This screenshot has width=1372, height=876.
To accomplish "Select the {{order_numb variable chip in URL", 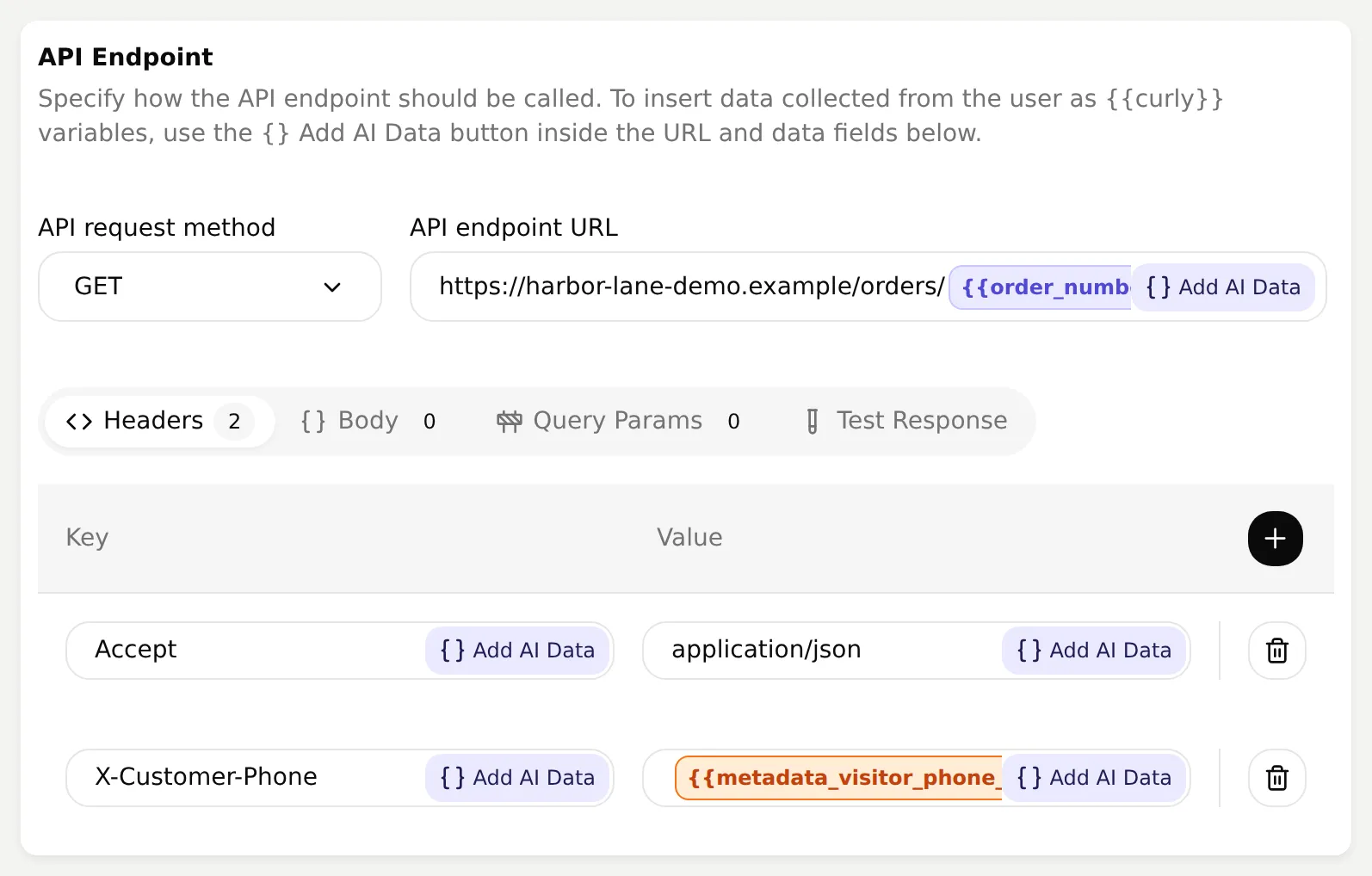I will pos(1041,287).
